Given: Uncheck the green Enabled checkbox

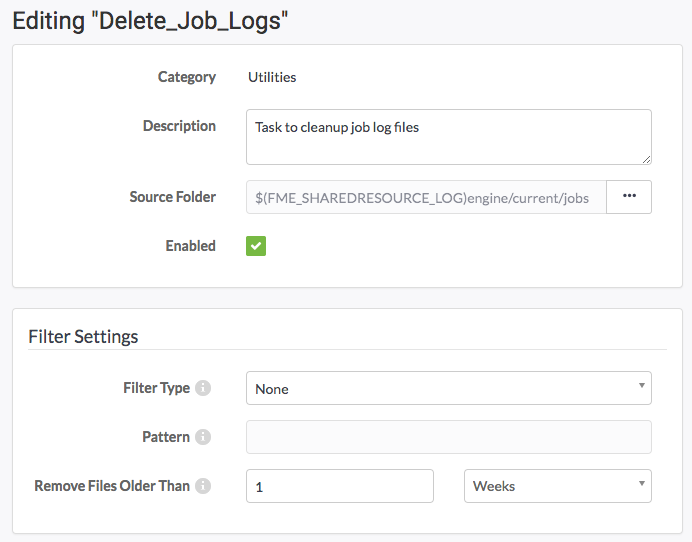Looking at the screenshot, I should [256, 246].
